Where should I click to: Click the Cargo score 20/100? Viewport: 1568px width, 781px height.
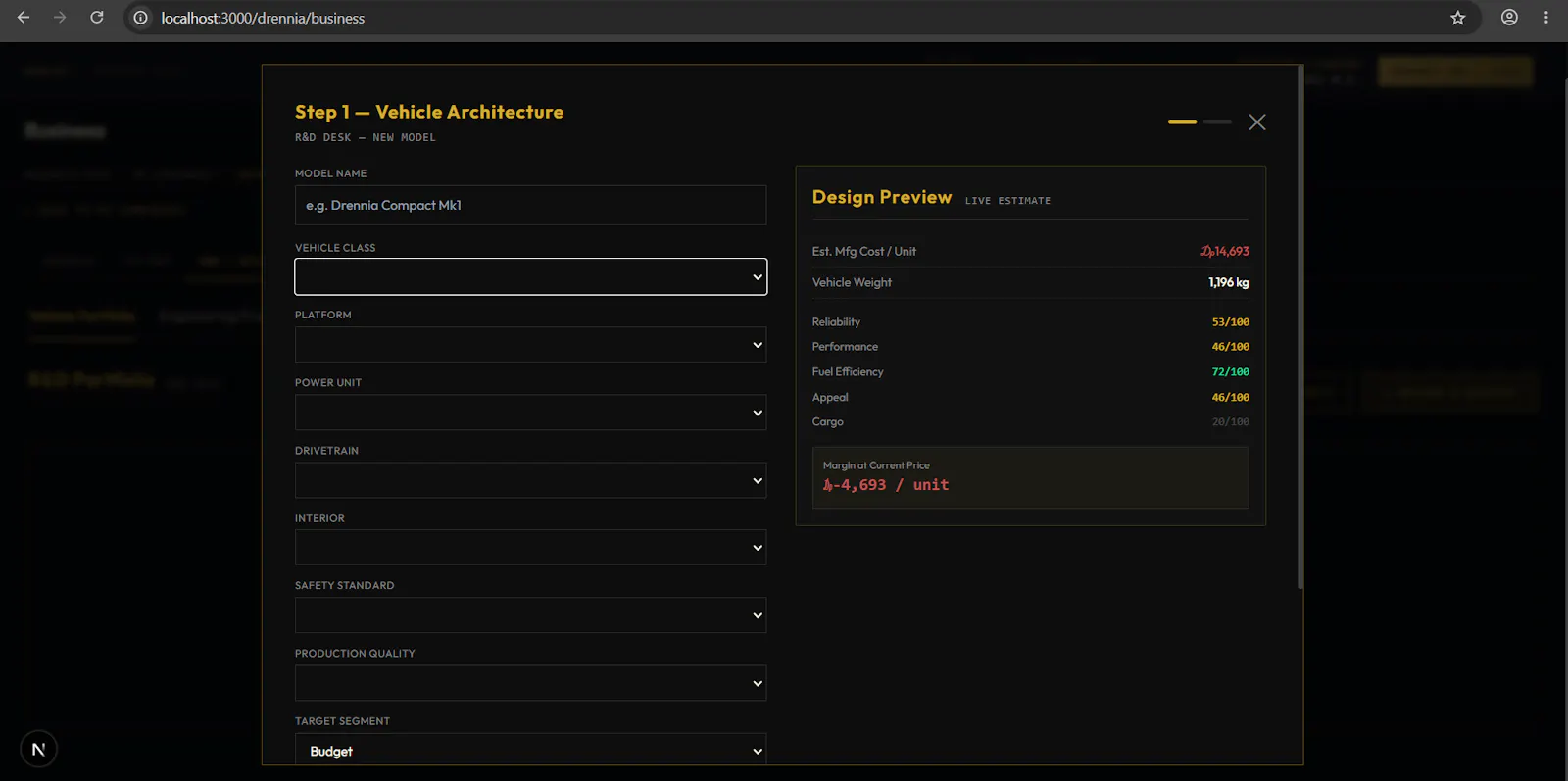(1231, 422)
